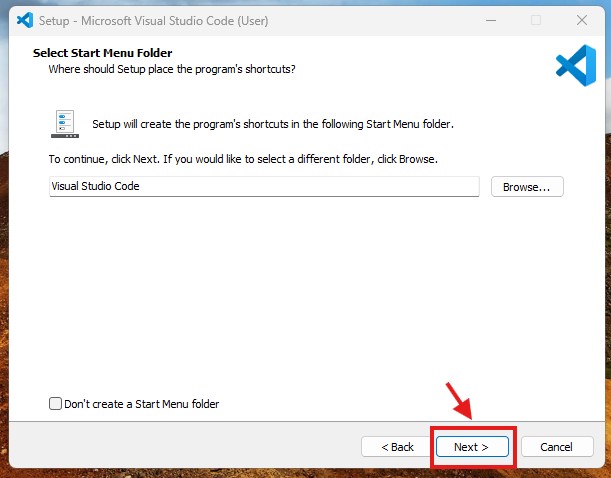This screenshot has height=478, width=611.
Task: Focus the Visual Studio Code folder name field
Action: (264, 186)
